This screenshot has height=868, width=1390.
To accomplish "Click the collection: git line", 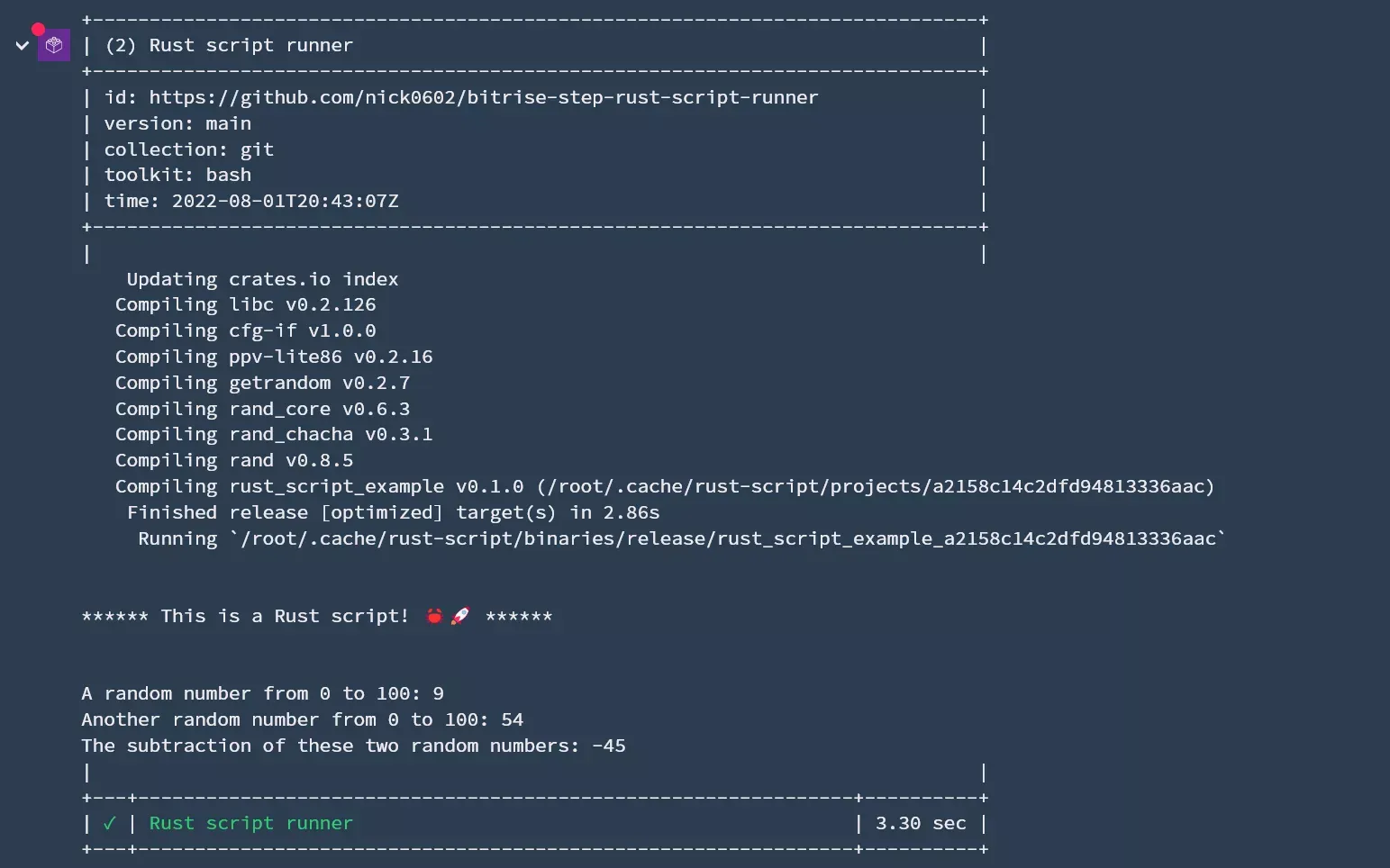I will [x=188, y=149].
